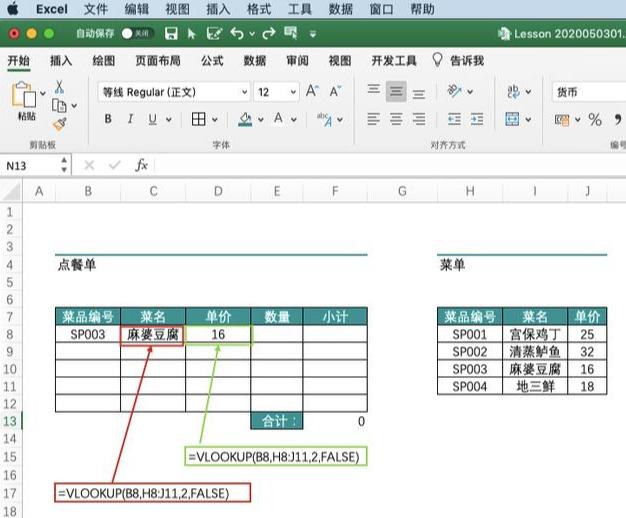Click the fx insert function icon
Screen dimensions: 626x518
141,165
